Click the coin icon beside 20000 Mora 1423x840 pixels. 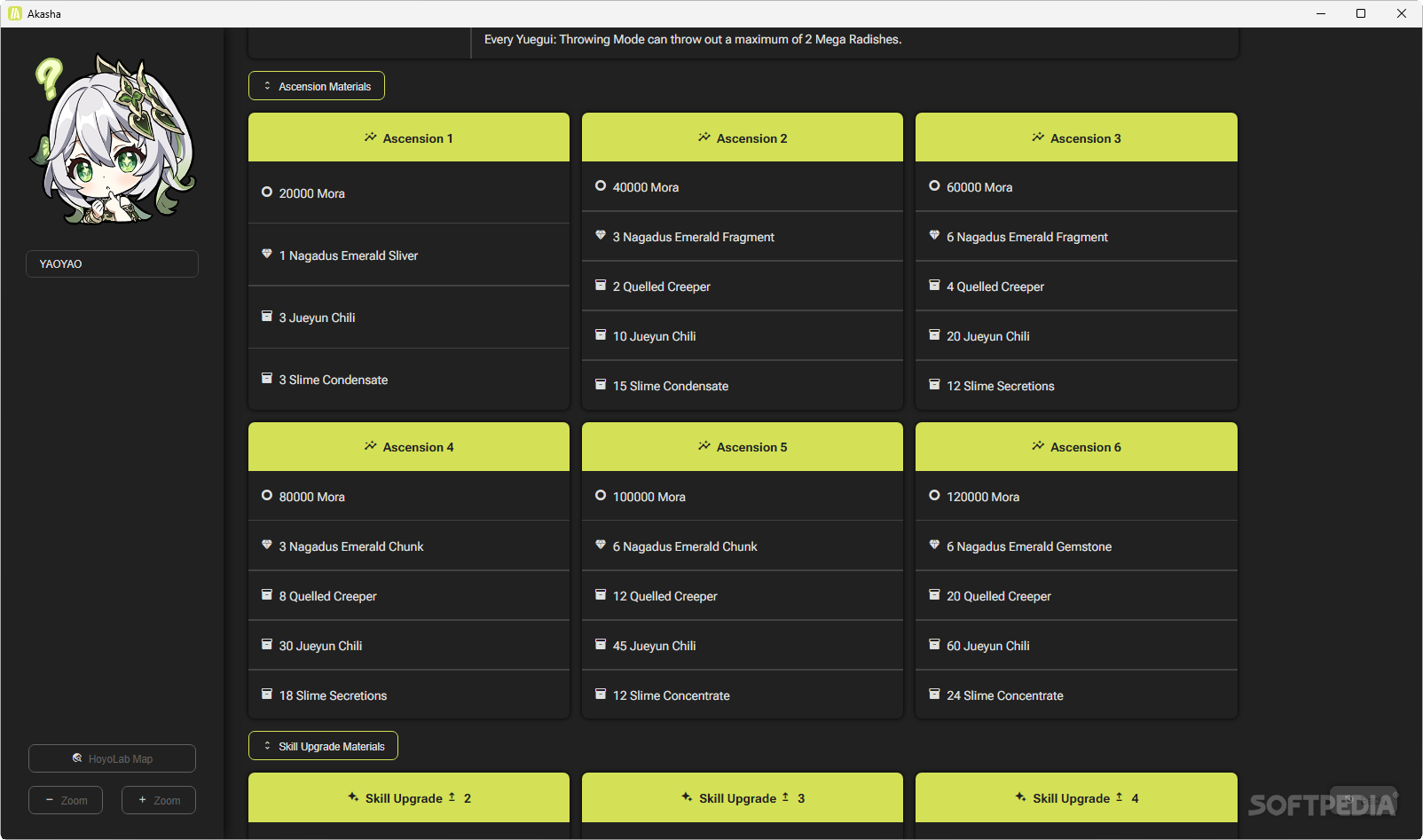[x=267, y=192]
